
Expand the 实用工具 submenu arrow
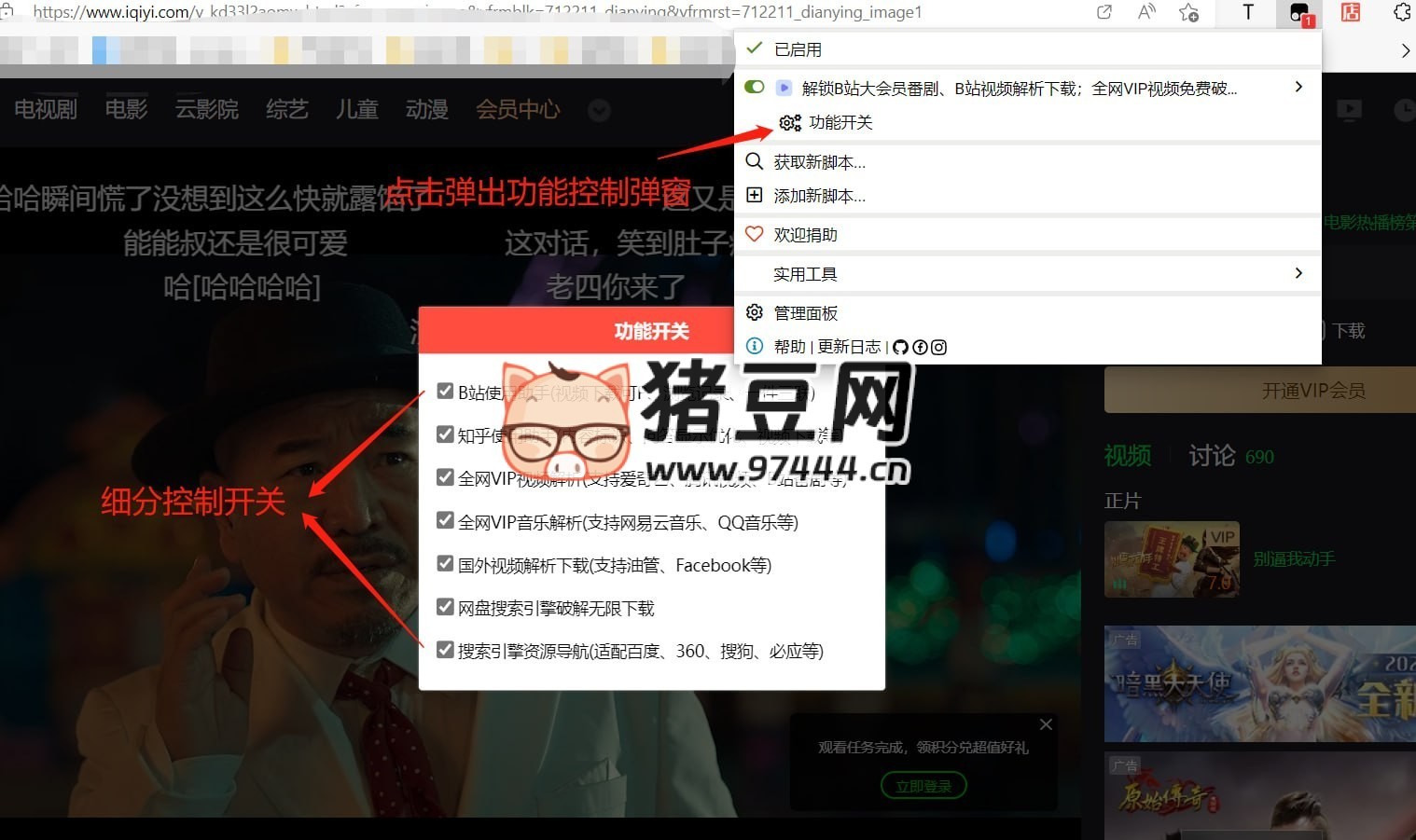click(x=1298, y=273)
